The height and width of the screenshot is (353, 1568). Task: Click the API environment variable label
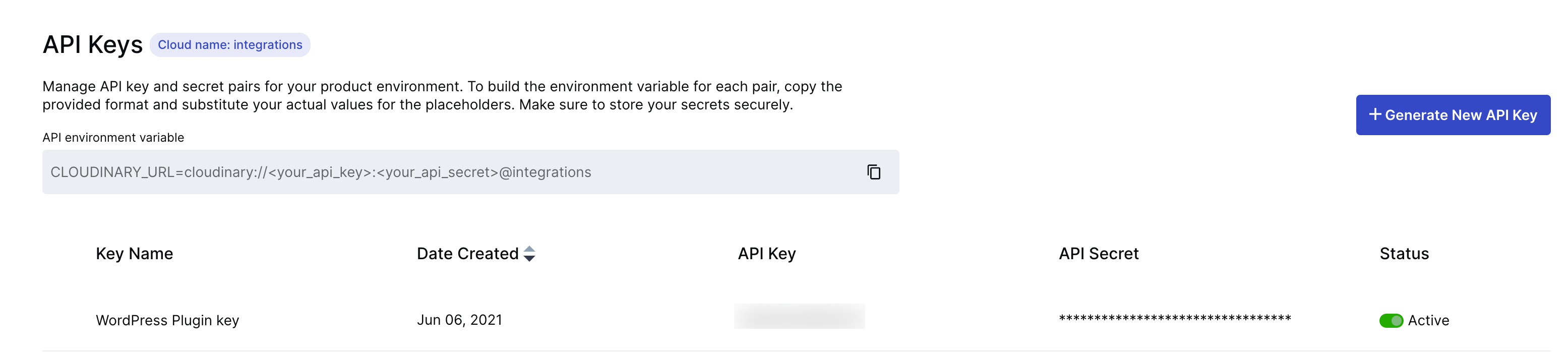pos(113,138)
